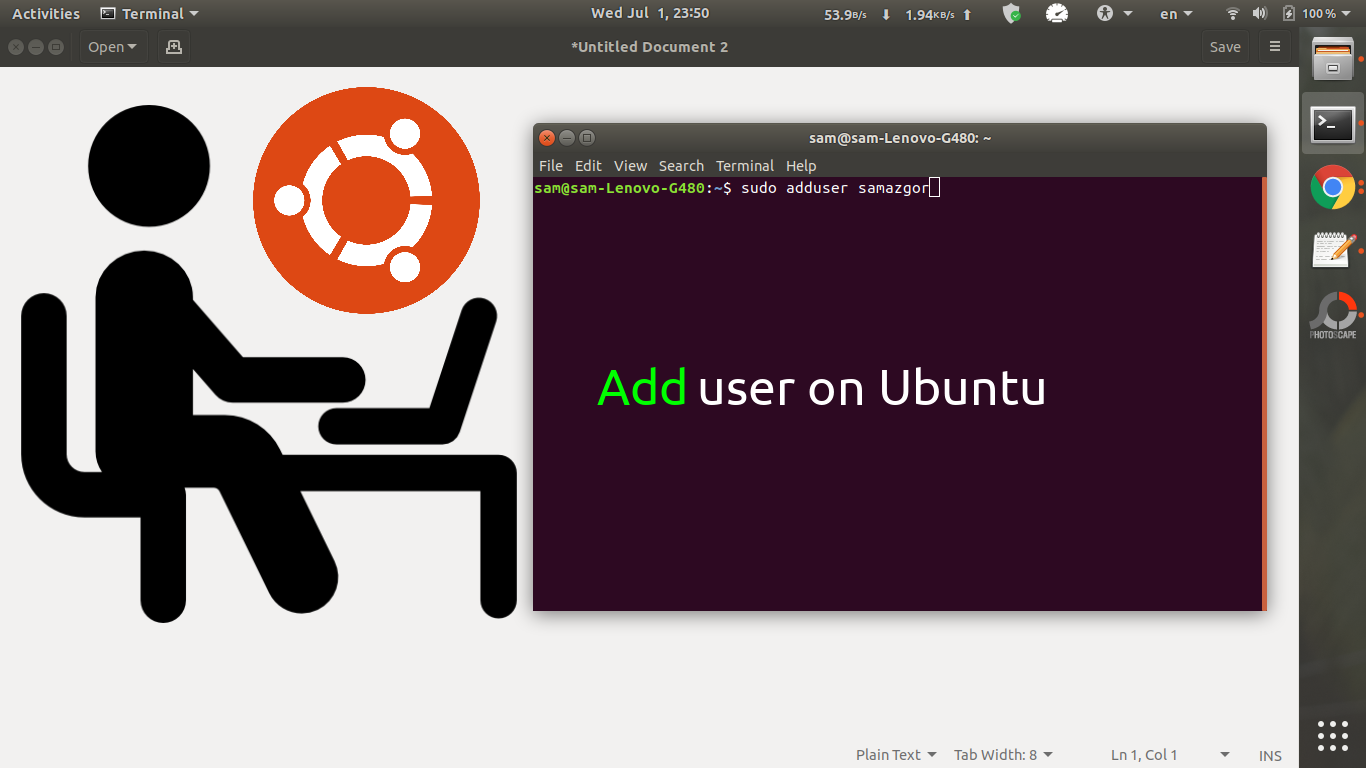This screenshot has width=1366, height=768.
Task: Open the Text Editor icon in the dock
Action: 1332,250
